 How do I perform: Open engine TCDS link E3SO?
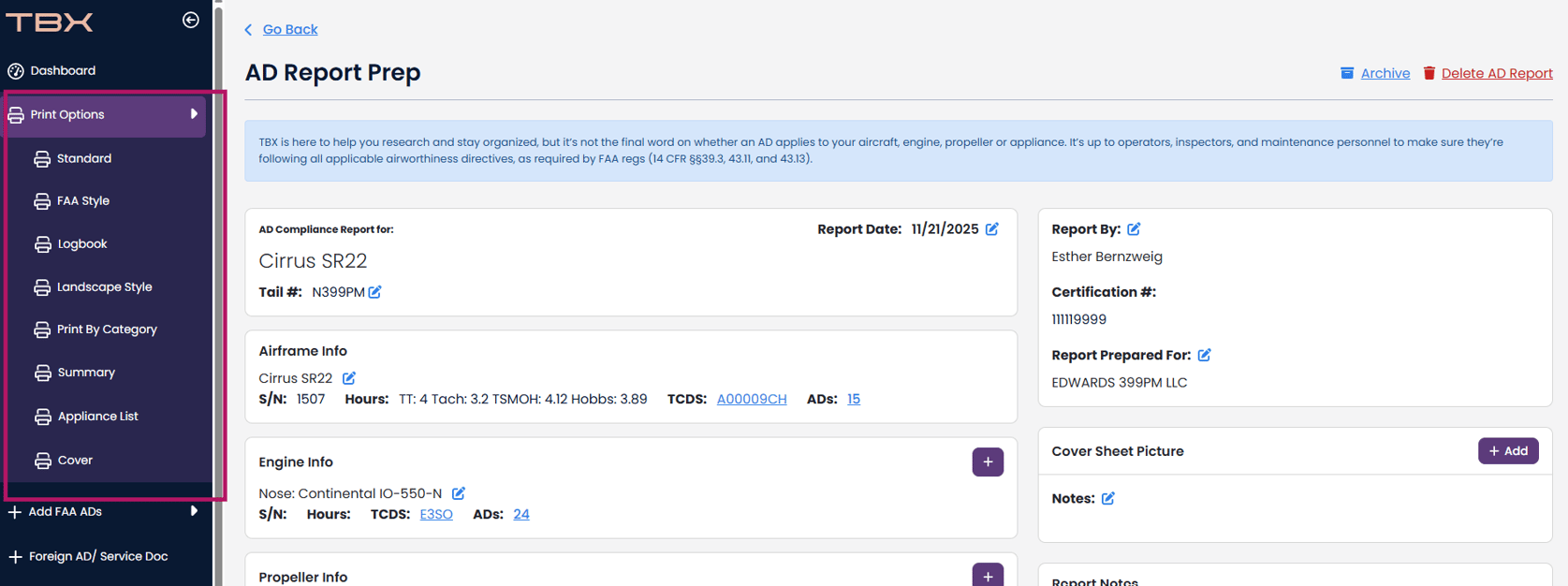[x=436, y=514]
